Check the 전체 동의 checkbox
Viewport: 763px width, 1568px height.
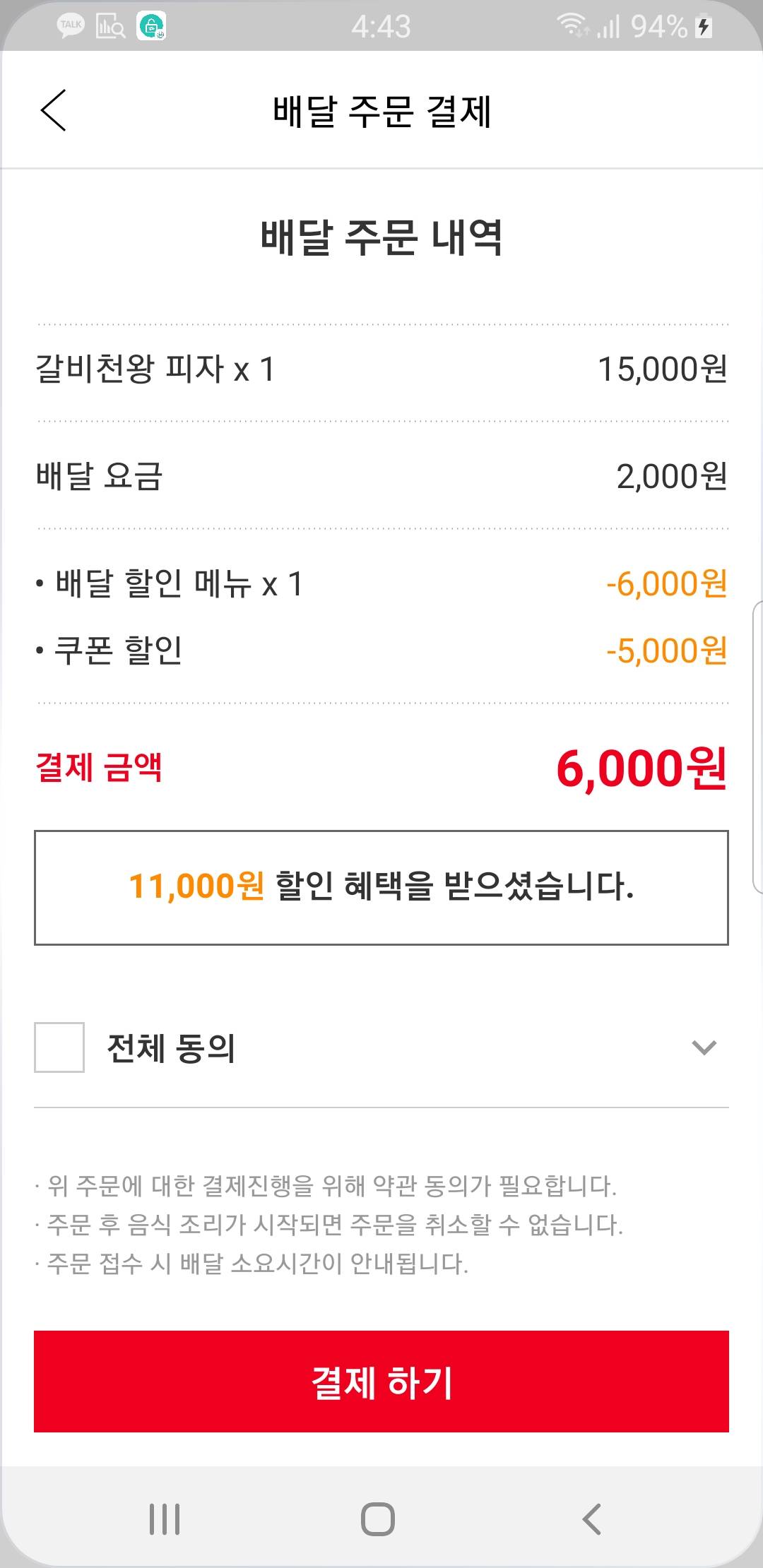pos(59,1047)
